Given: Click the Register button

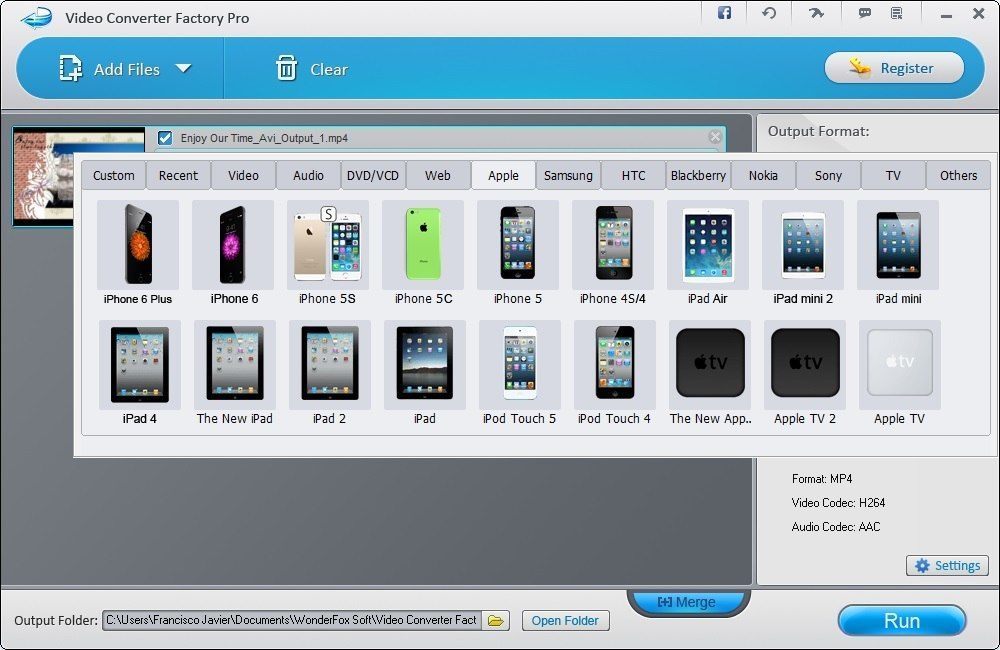Looking at the screenshot, I should point(894,68).
